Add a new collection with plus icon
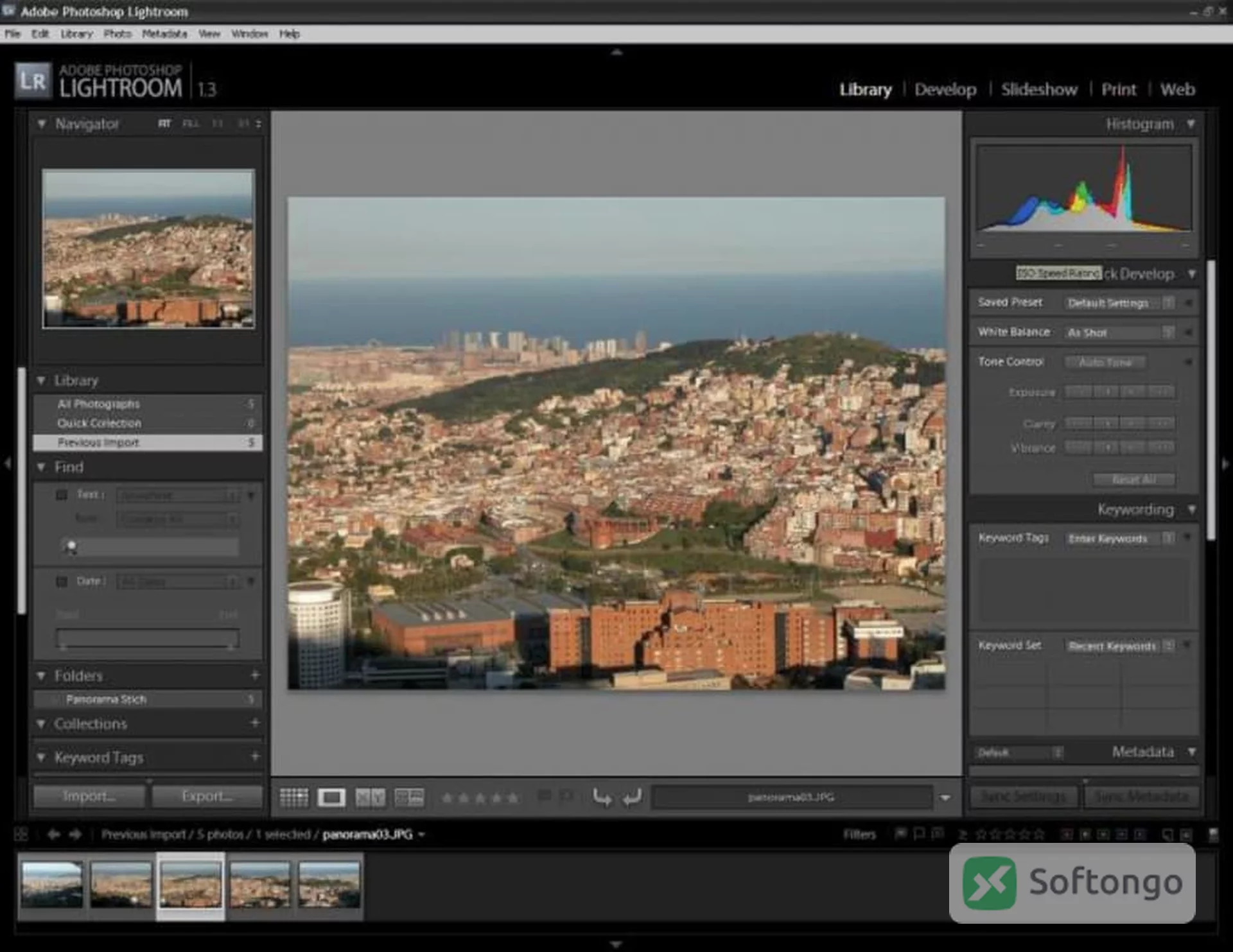This screenshot has width=1233, height=952. [255, 723]
